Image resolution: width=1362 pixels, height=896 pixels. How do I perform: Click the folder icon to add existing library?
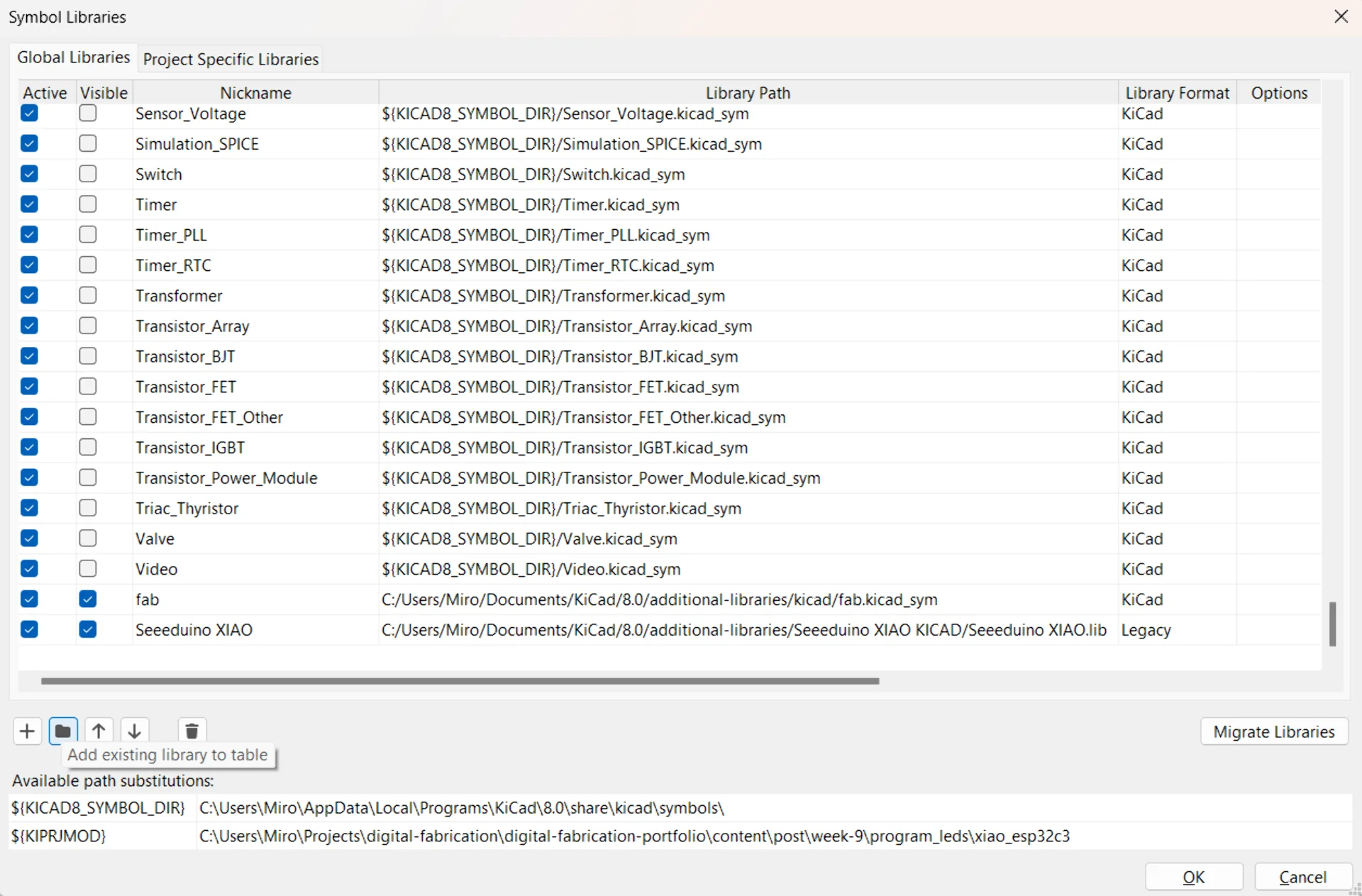(x=63, y=731)
